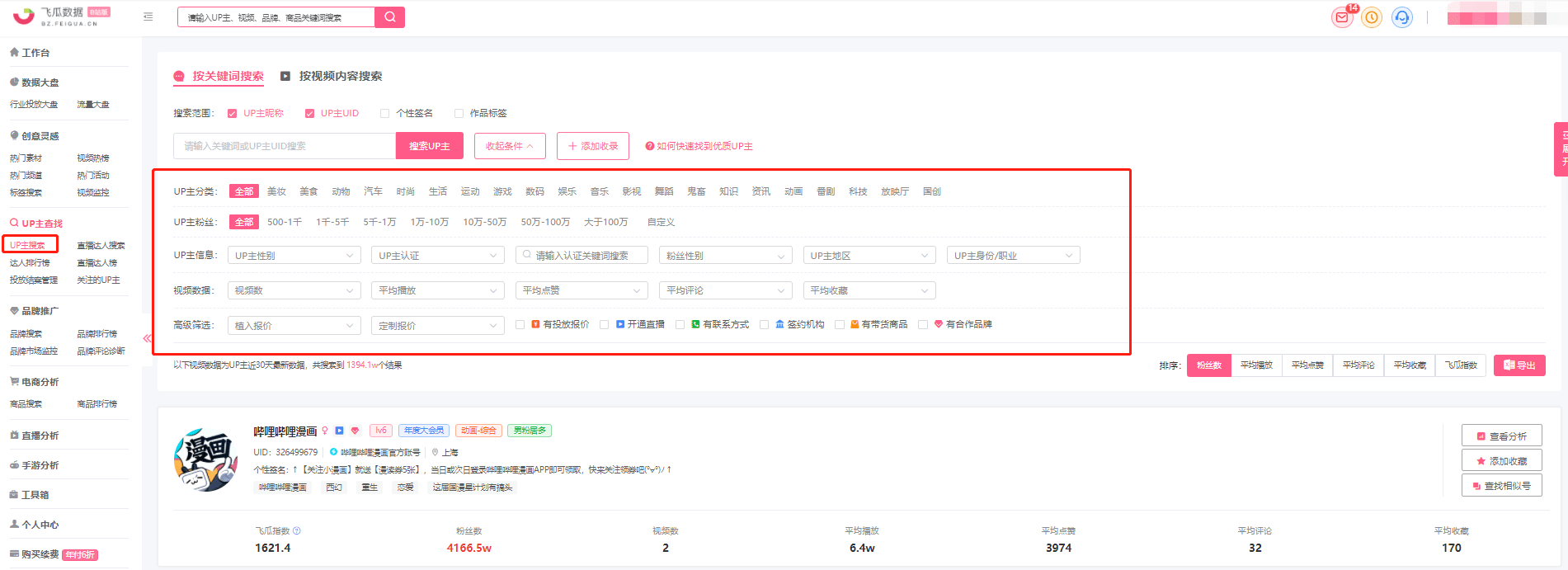Open the 定制报价 dropdown

click(438, 326)
